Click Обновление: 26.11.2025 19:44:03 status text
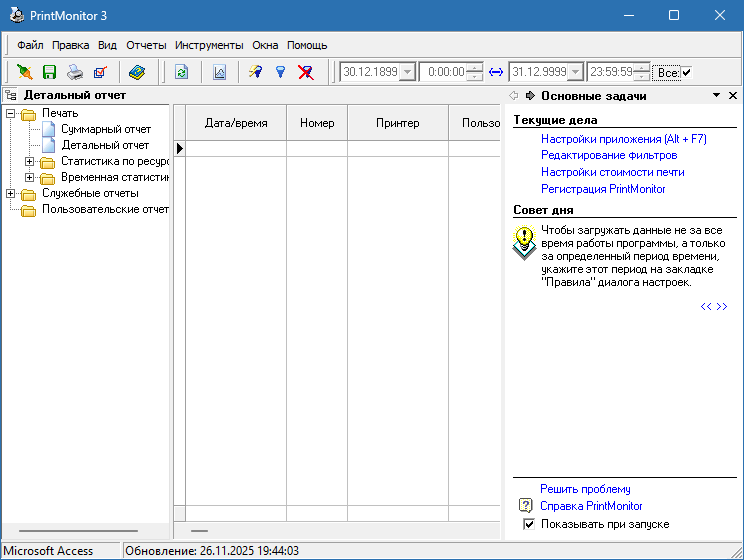 (212, 551)
